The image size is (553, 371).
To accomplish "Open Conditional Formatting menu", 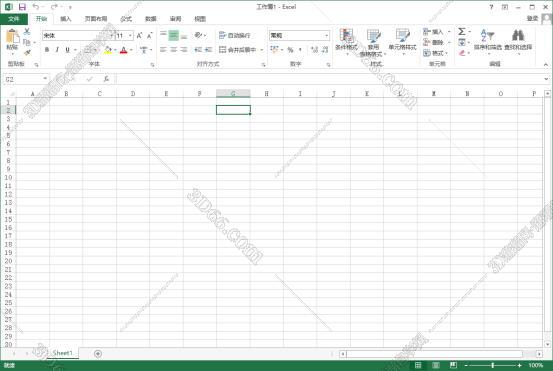I will 346,42.
